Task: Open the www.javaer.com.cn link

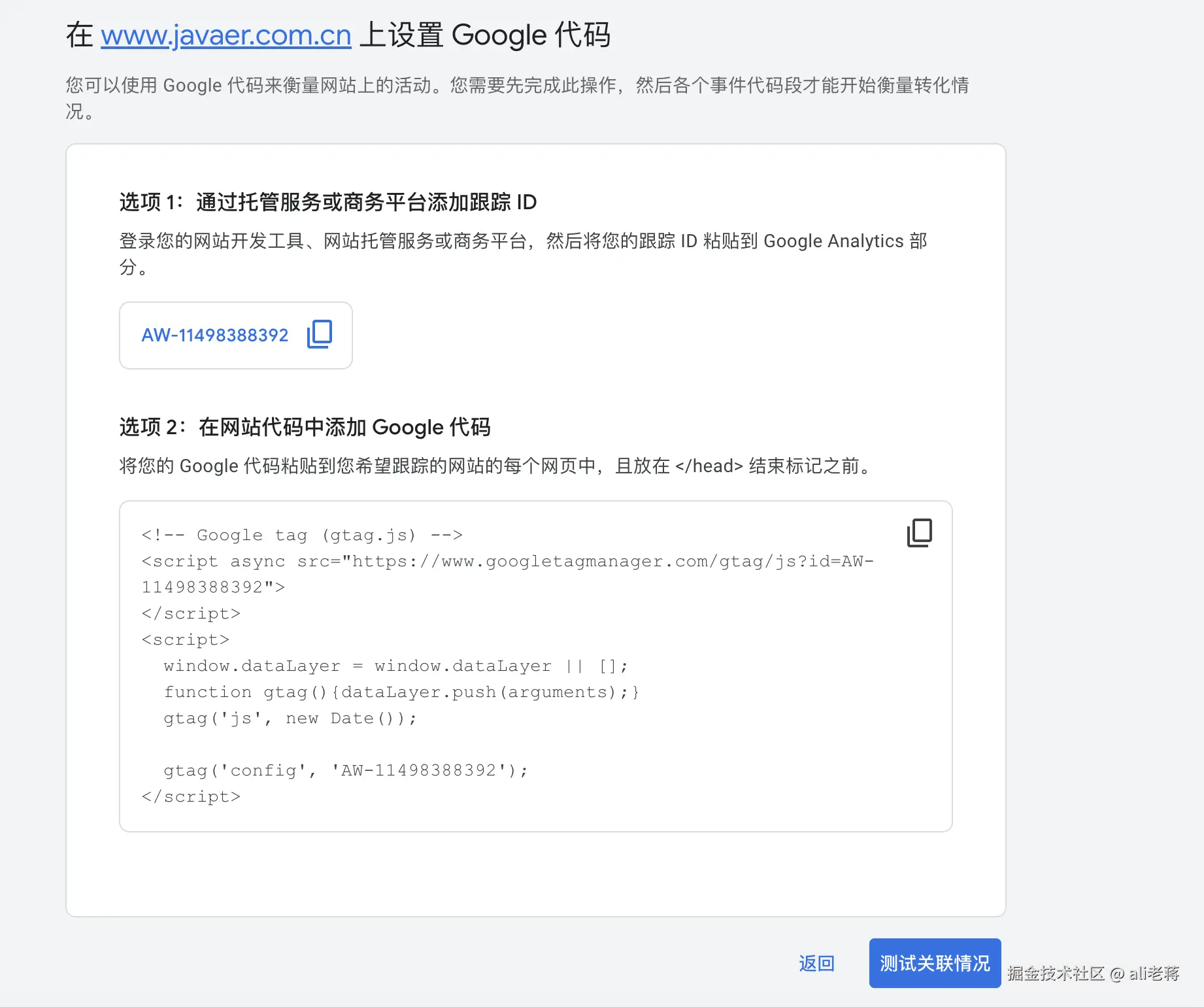Action: click(226, 35)
